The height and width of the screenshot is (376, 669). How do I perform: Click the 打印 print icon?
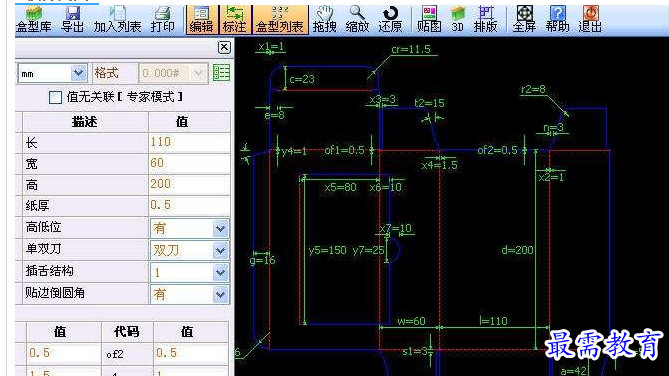click(x=163, y=20)
